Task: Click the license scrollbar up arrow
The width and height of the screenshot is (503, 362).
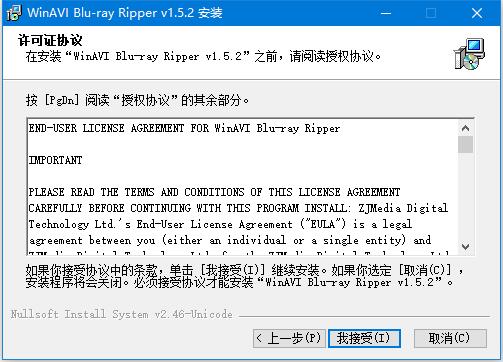Action: [466, 128]
